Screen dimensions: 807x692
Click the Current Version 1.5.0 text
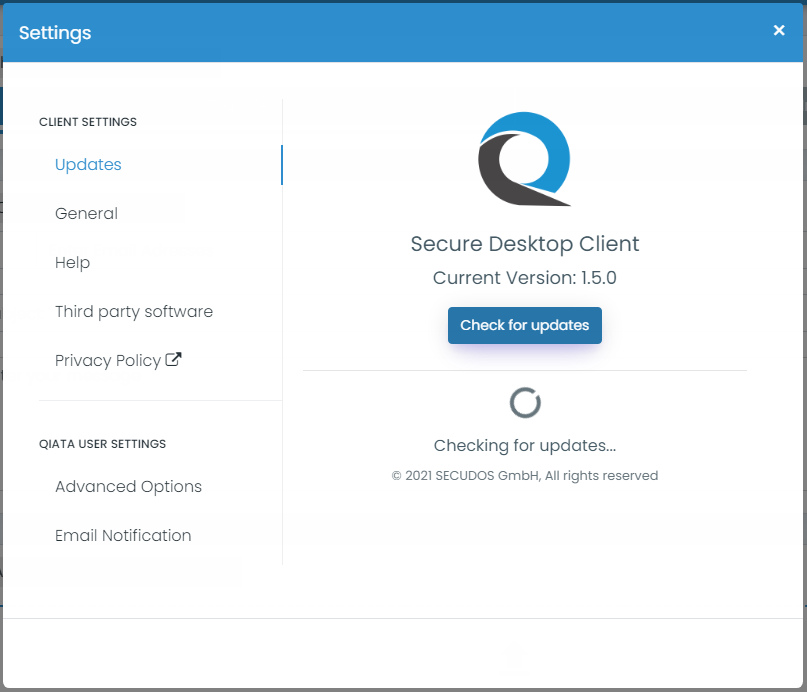[x=524, y=278]
